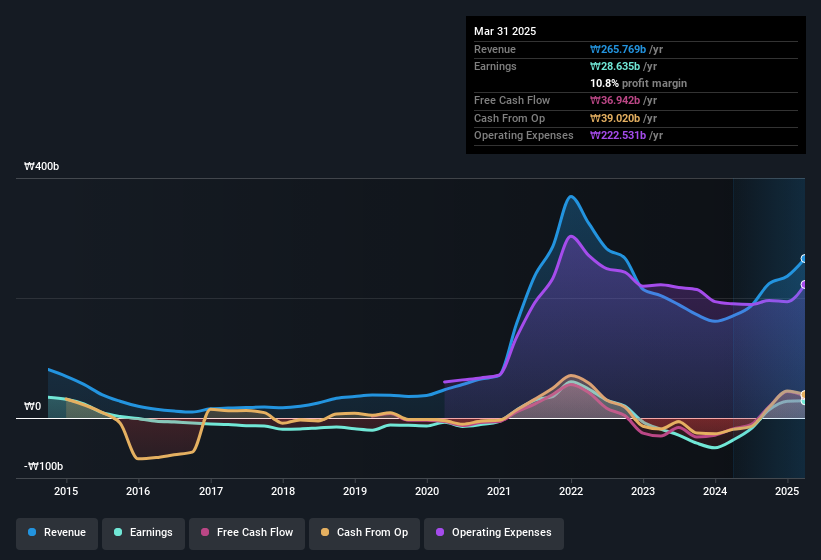Click the -₩100b y-axis label
The width and height of the screenshot is (821, 560).
(43, 466)
